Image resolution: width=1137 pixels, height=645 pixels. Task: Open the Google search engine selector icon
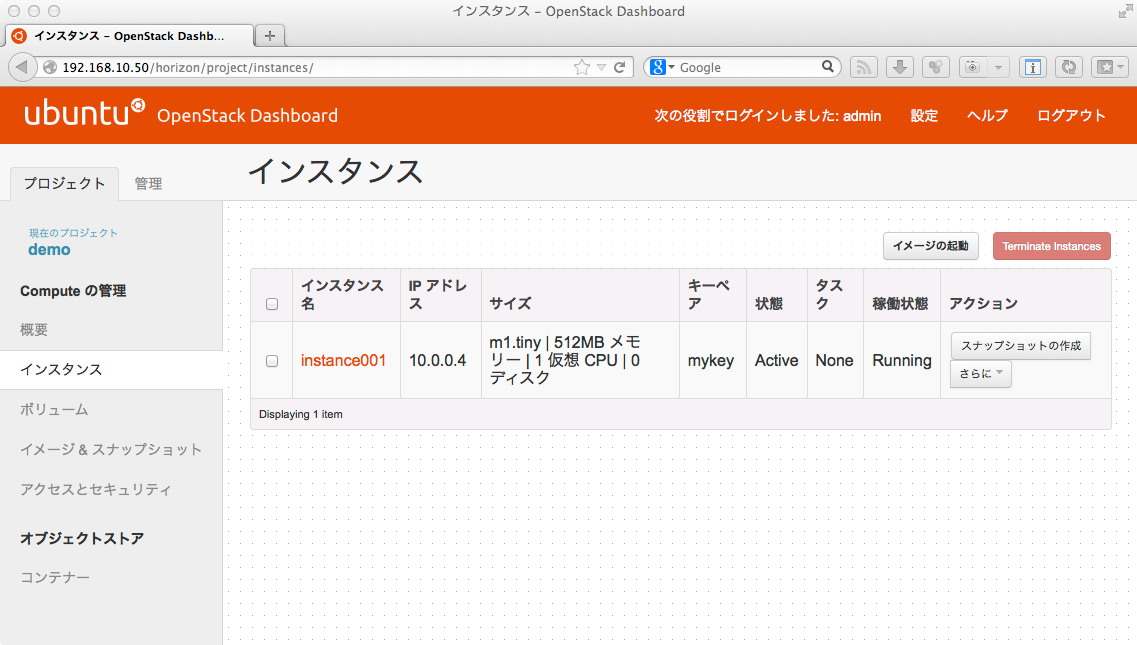pos(662,67)
